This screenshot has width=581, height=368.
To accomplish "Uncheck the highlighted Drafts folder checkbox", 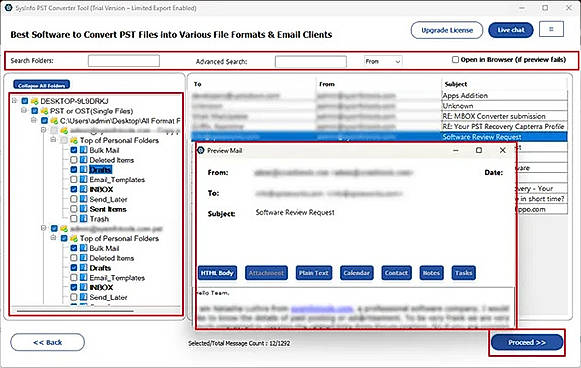I will pyautogui.click(x=74, y=169).
